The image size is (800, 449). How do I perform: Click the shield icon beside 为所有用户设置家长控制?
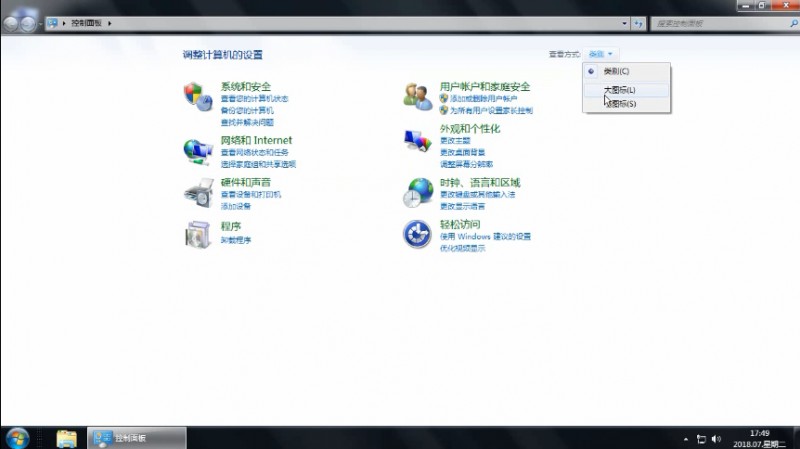coord(443,110)
